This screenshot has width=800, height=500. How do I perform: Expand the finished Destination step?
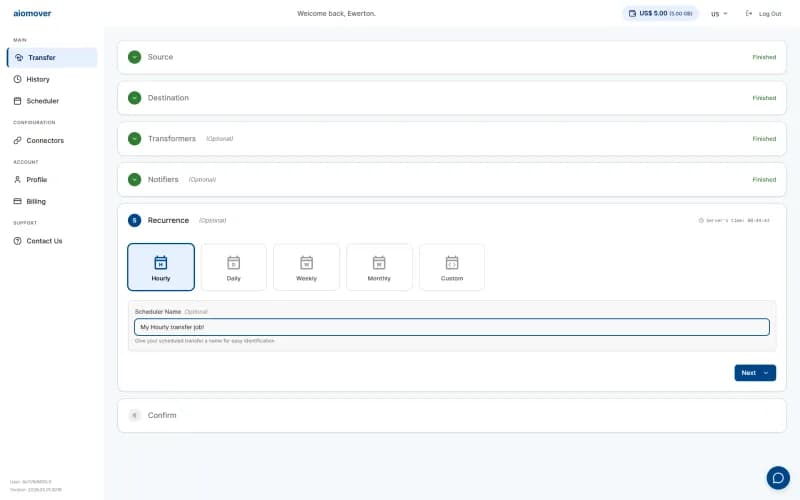pos(452,98)
